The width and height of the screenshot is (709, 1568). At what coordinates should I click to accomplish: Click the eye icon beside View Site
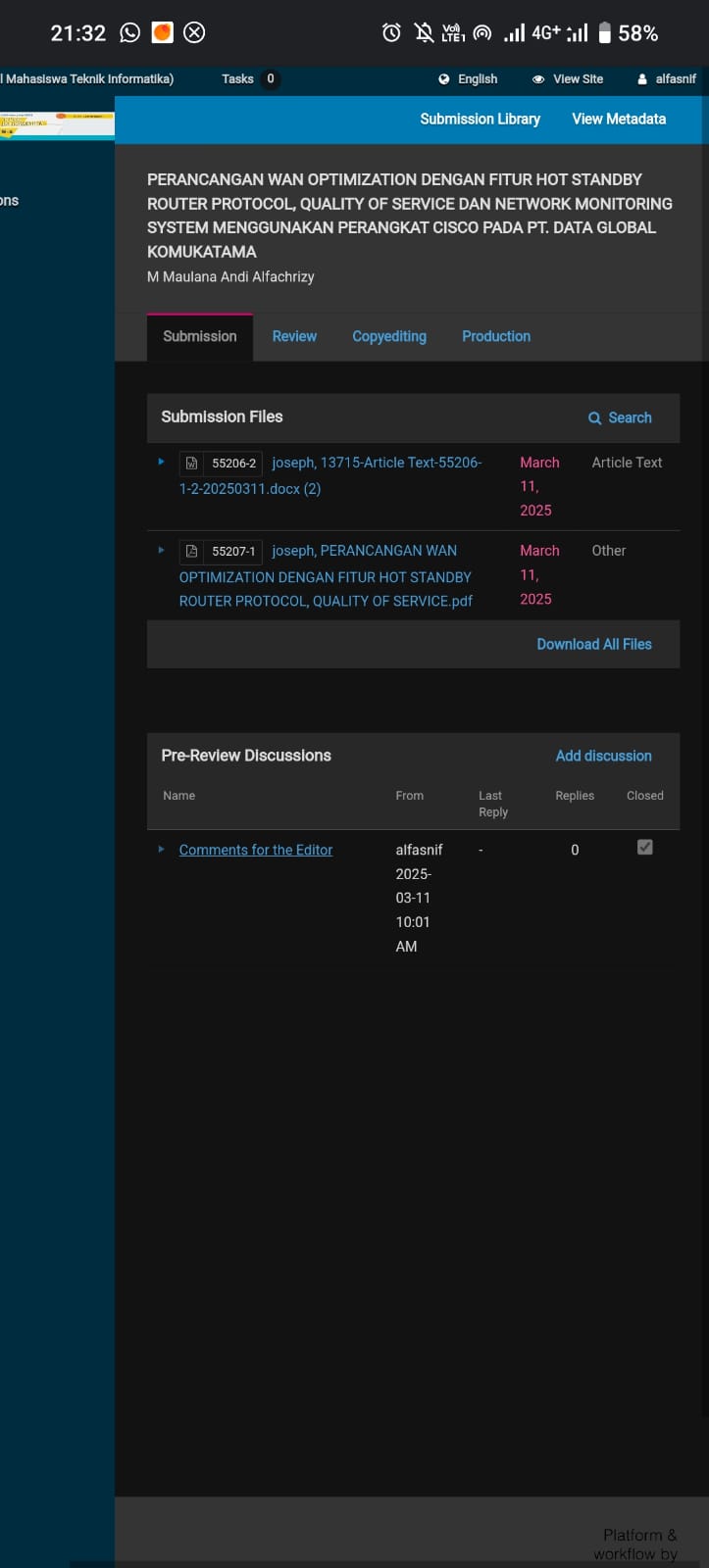point(538,79)
